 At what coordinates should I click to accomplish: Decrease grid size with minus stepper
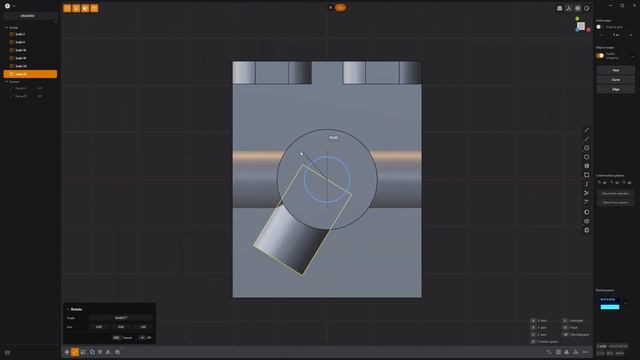point(600,35)
